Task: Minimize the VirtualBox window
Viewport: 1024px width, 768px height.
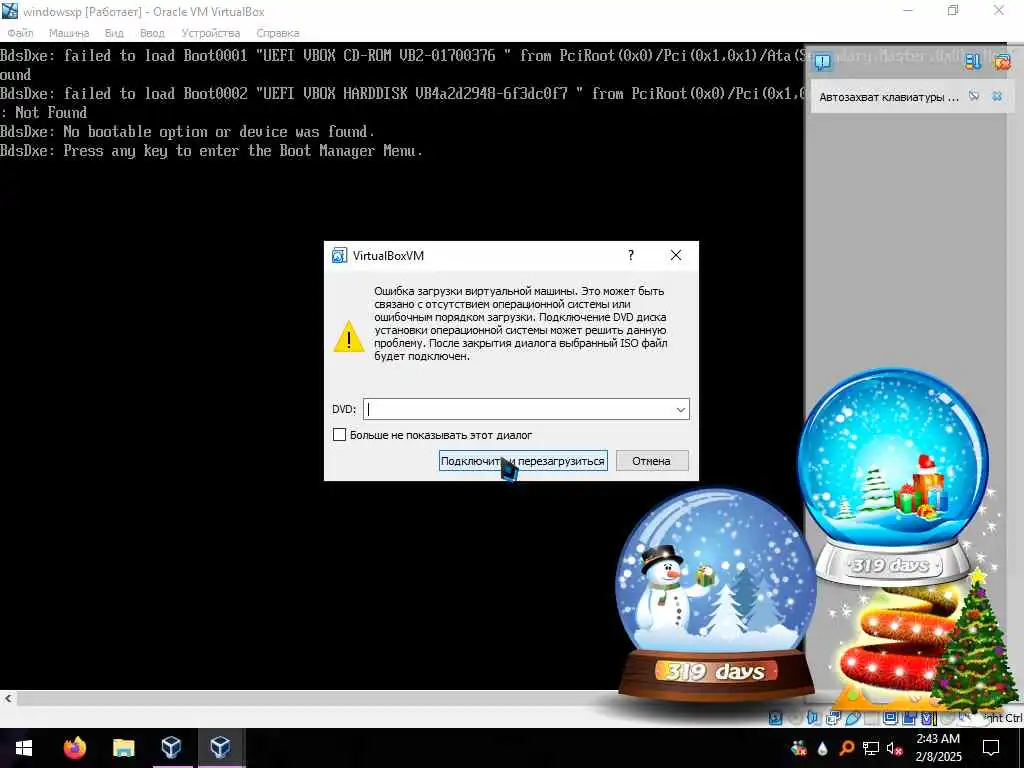Action: [x=908, y=10]
